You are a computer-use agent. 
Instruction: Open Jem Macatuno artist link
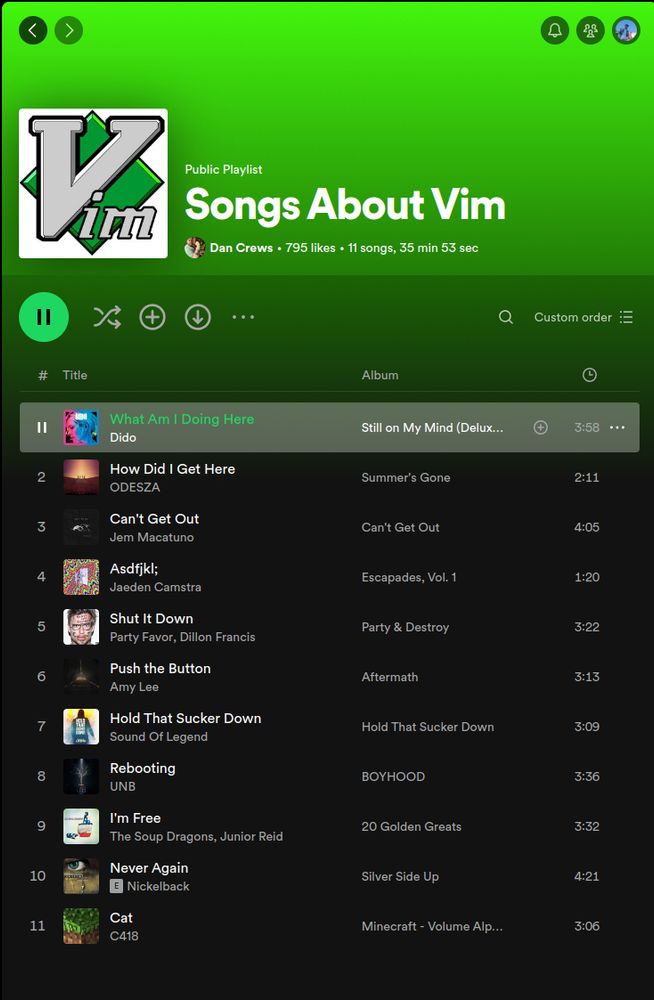(x=152, y=537)
